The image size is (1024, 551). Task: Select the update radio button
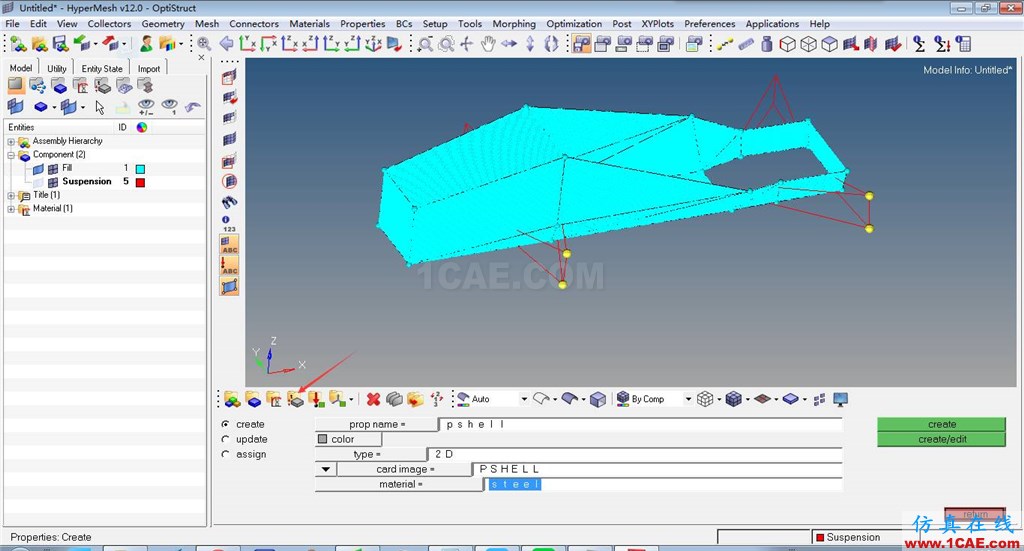point(225,439)
